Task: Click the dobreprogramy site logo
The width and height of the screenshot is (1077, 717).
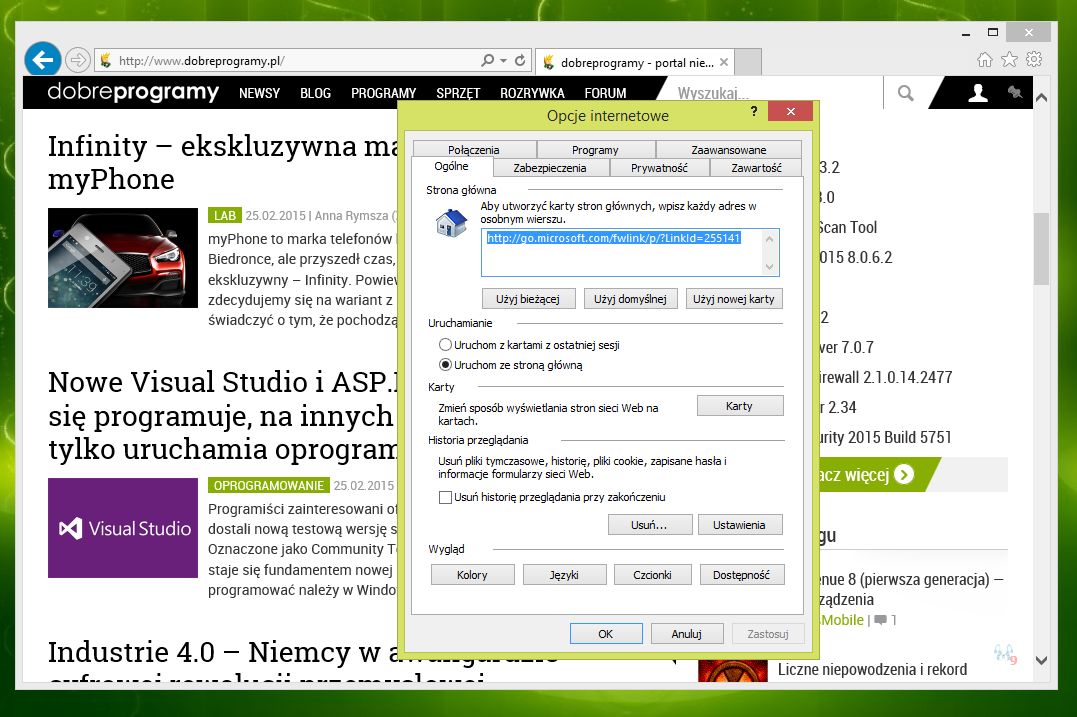Action: (x=133, y=92)
